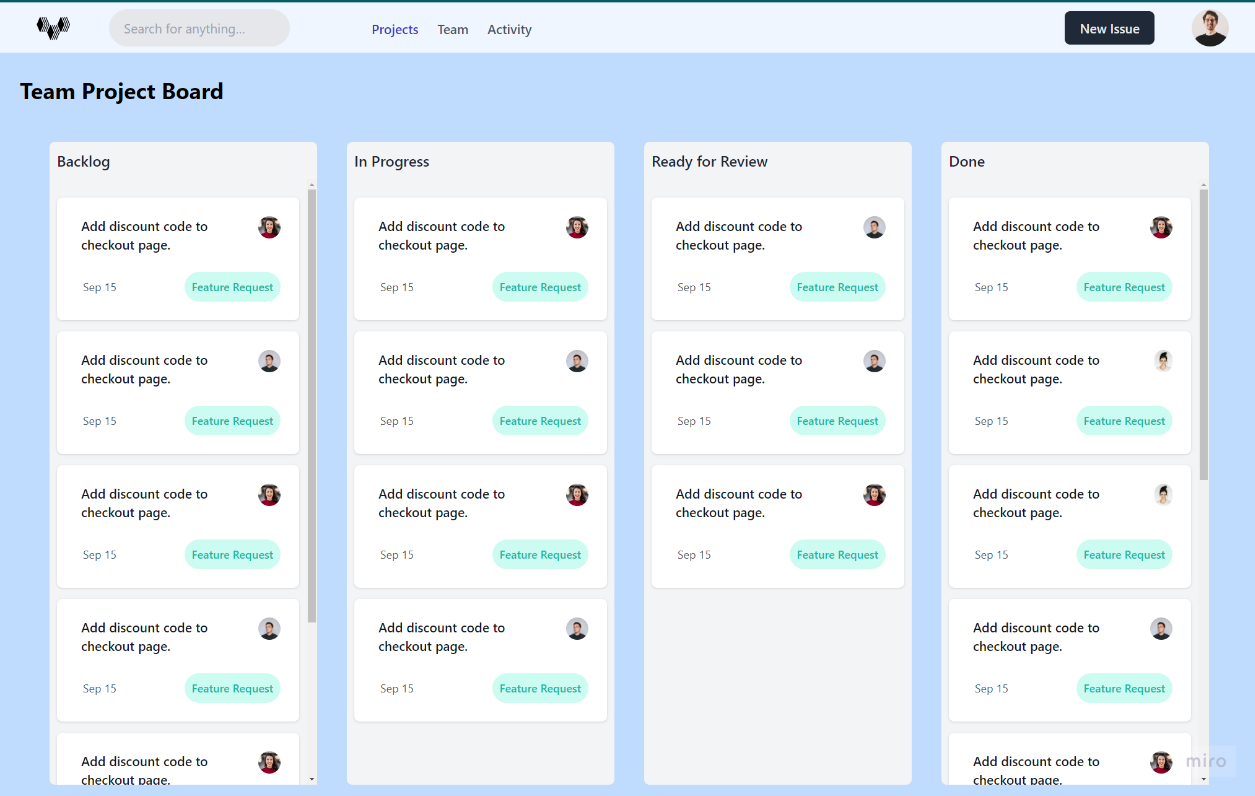Click Feature Request tag on fourth Backlog card

point(232,689)
